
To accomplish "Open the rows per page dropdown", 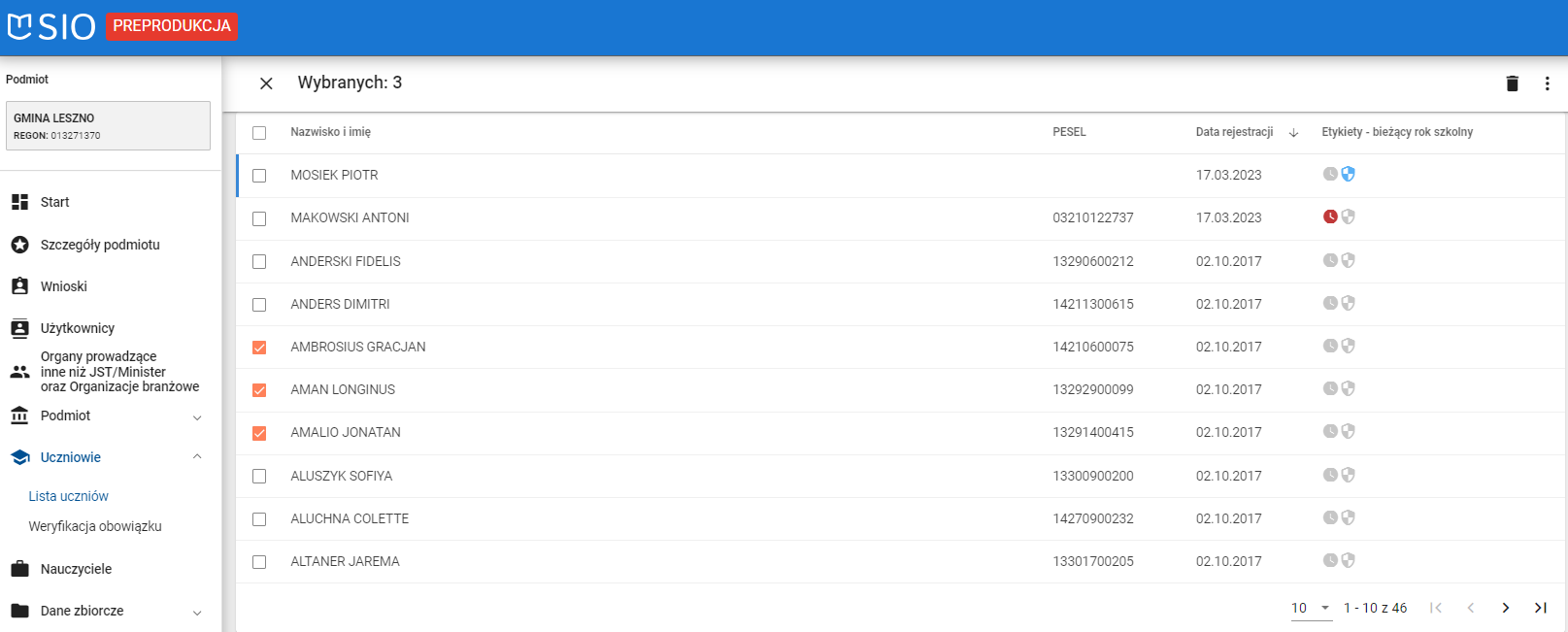I will click(x=1311, y=608).
